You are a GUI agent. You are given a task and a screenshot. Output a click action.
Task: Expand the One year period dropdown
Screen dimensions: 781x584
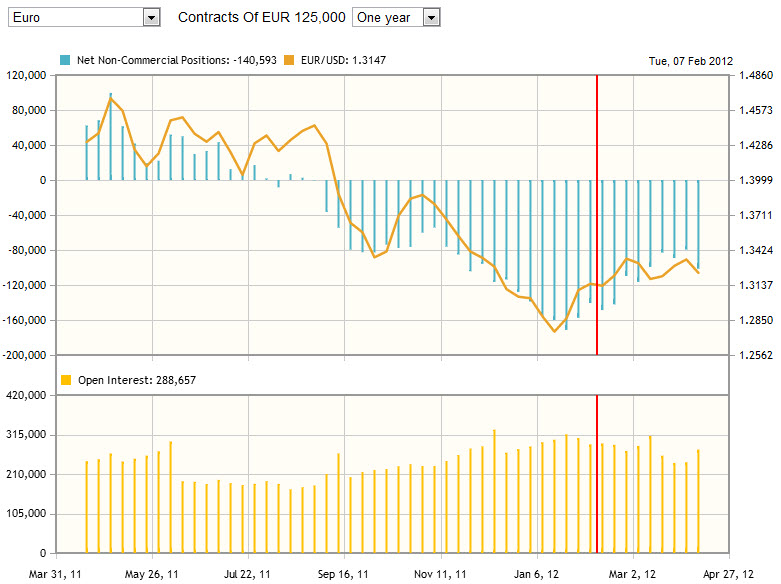396,17
